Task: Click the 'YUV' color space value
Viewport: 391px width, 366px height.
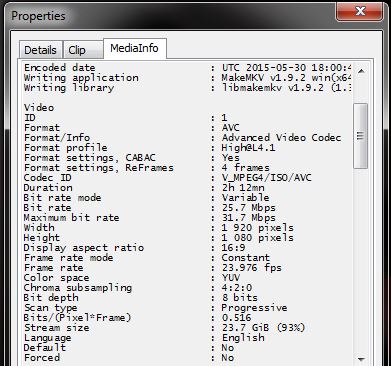Action: [231, 278]
